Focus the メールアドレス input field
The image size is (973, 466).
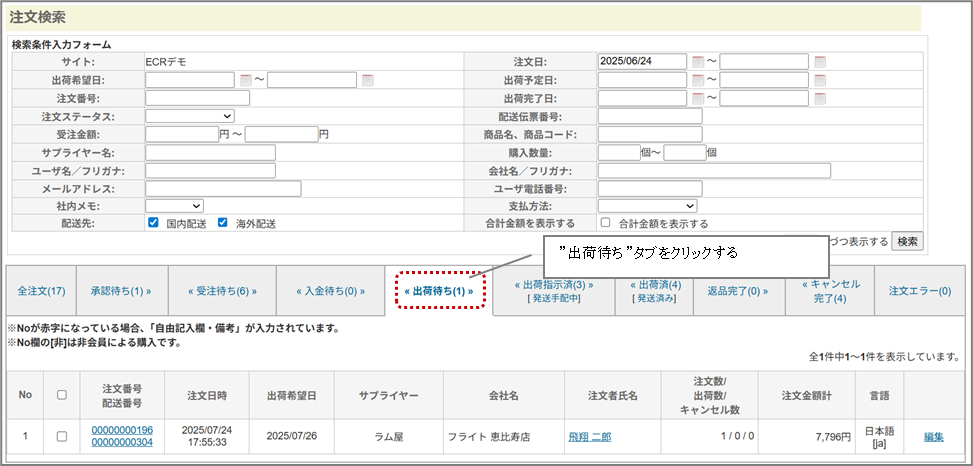222,188
